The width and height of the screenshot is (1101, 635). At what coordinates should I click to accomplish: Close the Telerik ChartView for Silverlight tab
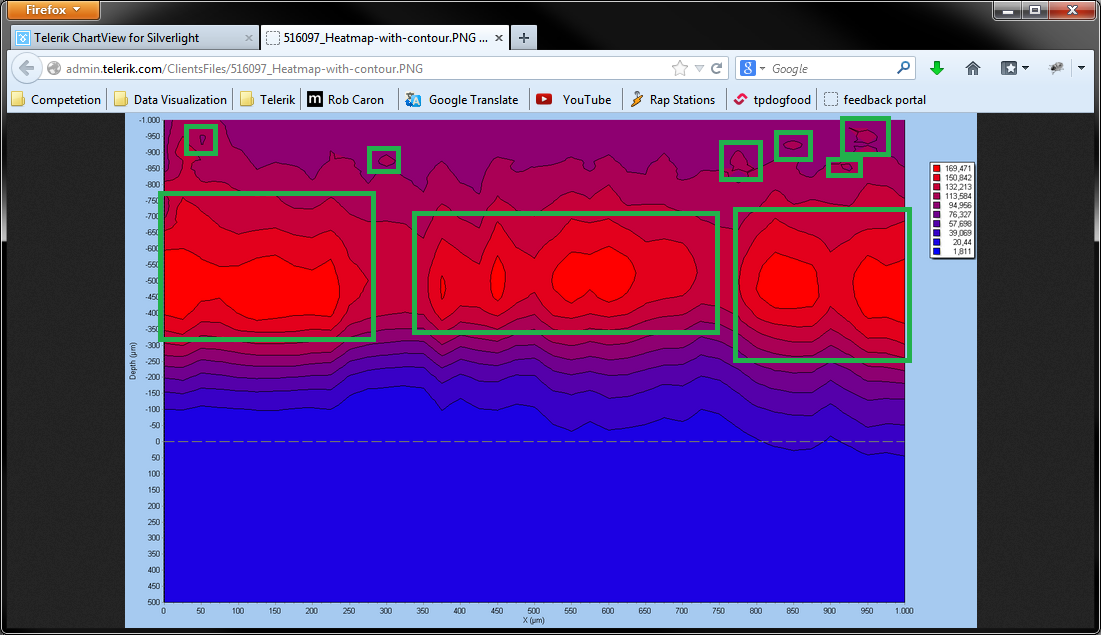tap(249, 38)
